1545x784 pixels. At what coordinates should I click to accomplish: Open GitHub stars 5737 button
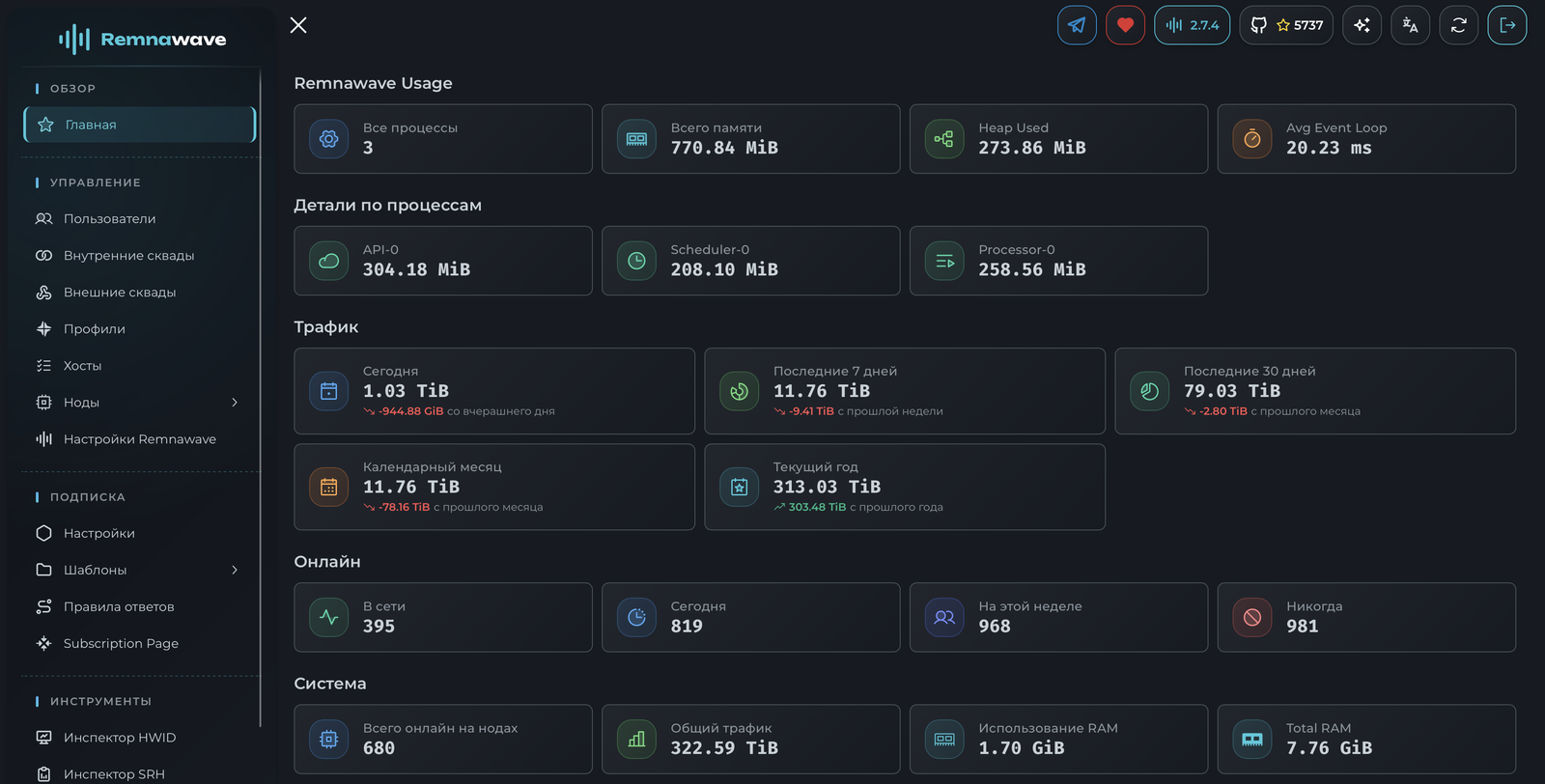(x=1286, y=25)
